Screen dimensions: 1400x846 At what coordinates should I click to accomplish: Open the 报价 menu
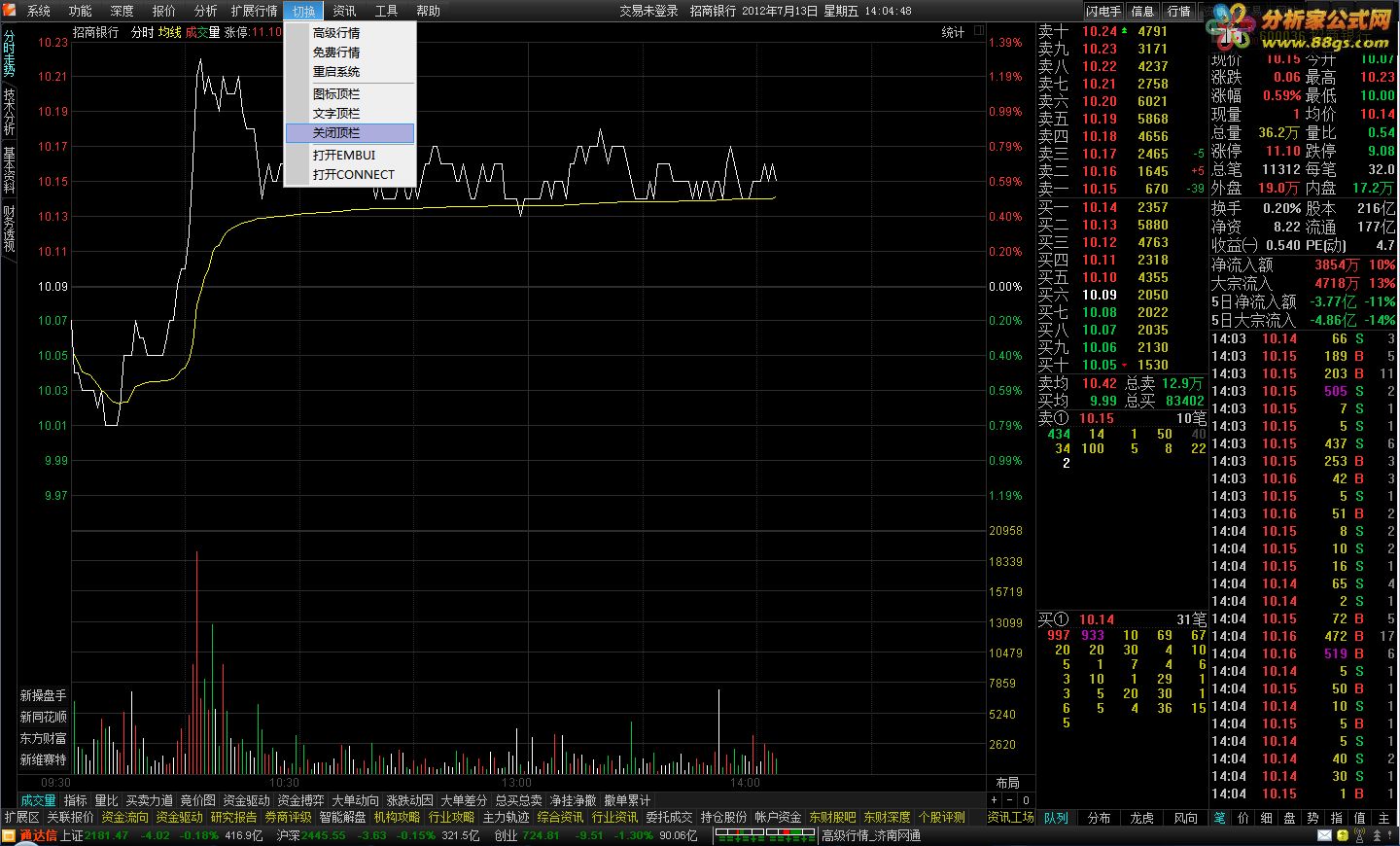coord(164,11)
